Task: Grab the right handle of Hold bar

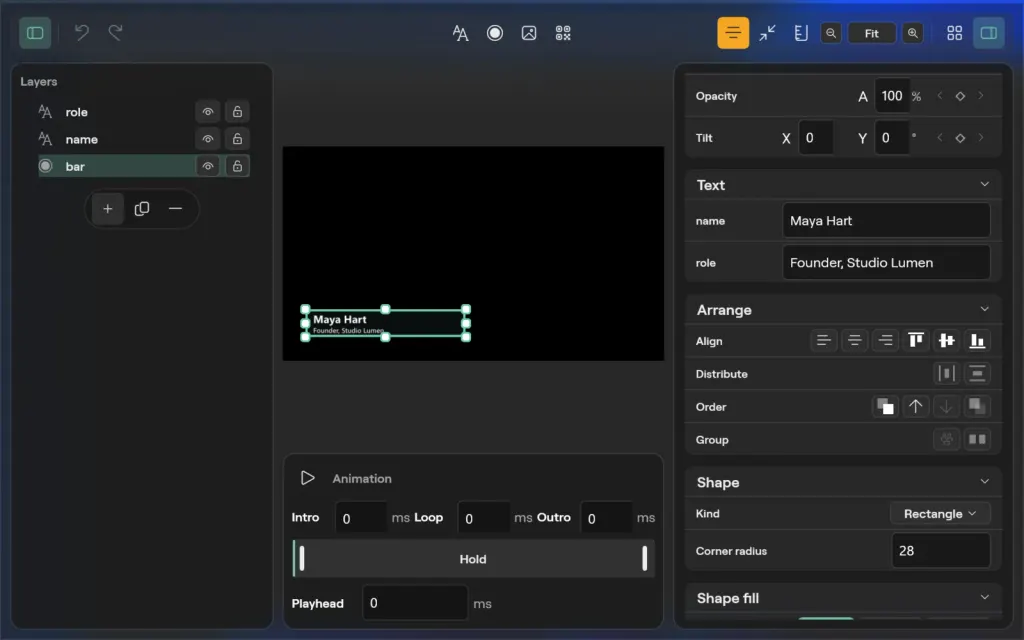Action: tap(645, 559)
